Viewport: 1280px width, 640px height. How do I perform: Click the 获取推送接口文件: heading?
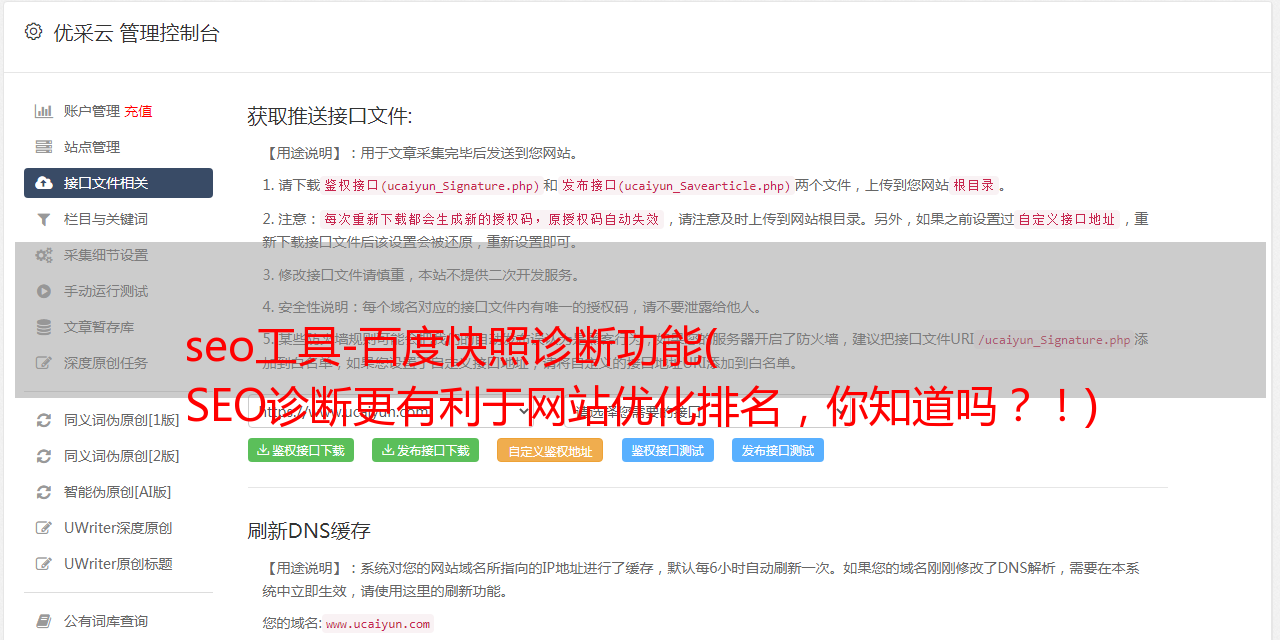(x=330, y=116)
